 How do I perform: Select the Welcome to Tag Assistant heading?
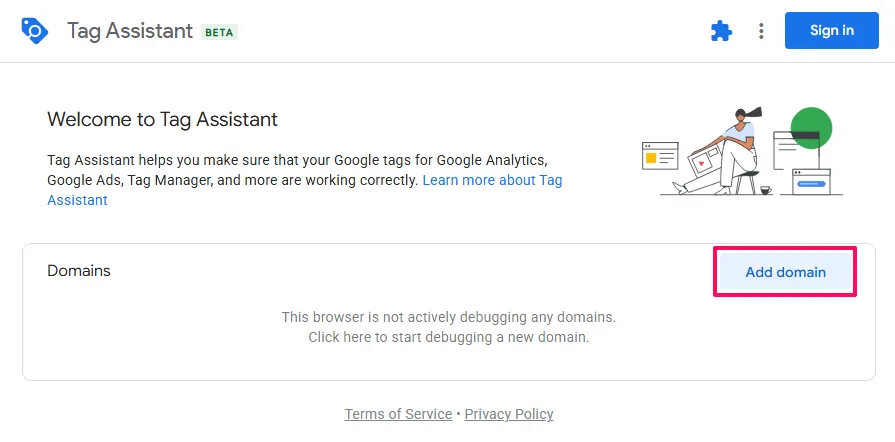pyautogui.click(x=162, y=120)
